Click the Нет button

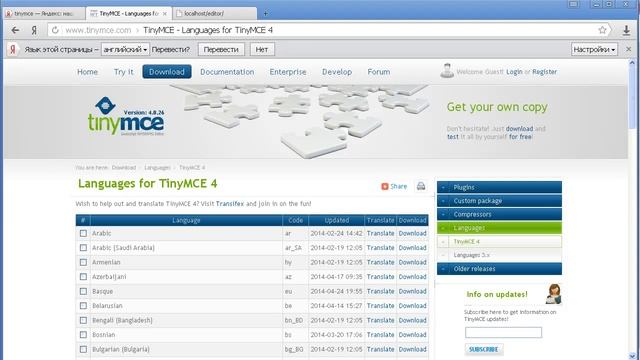(262, 49)
